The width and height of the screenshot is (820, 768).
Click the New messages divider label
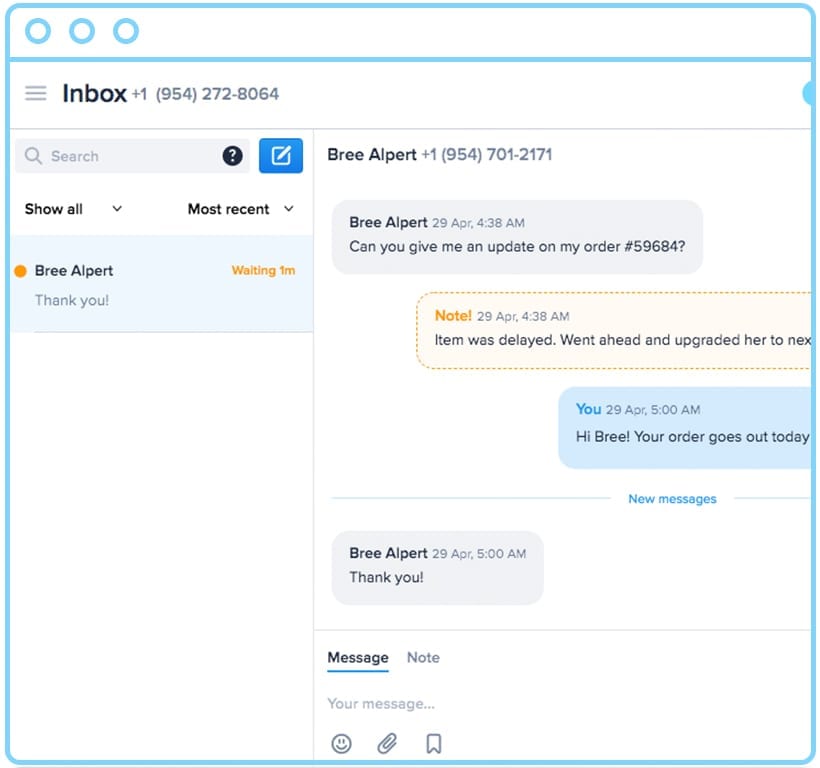672,499
